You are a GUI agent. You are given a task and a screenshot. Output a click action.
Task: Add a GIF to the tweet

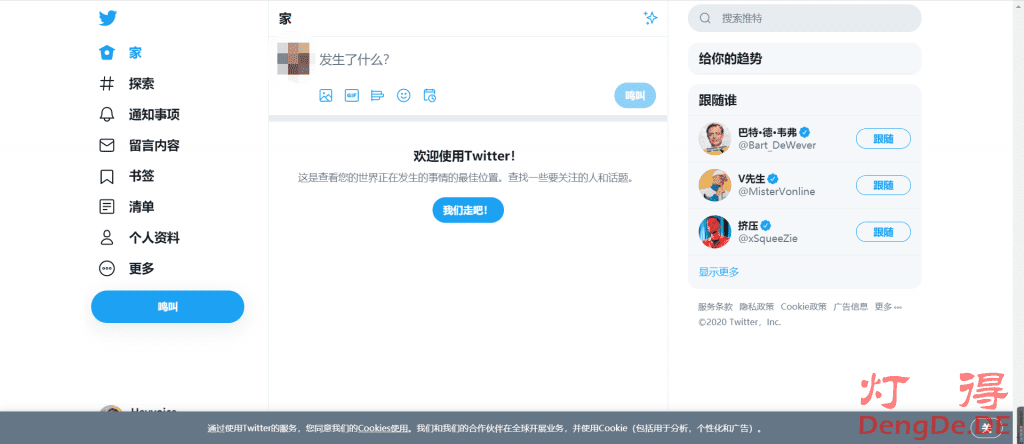(x=352, y=95)
